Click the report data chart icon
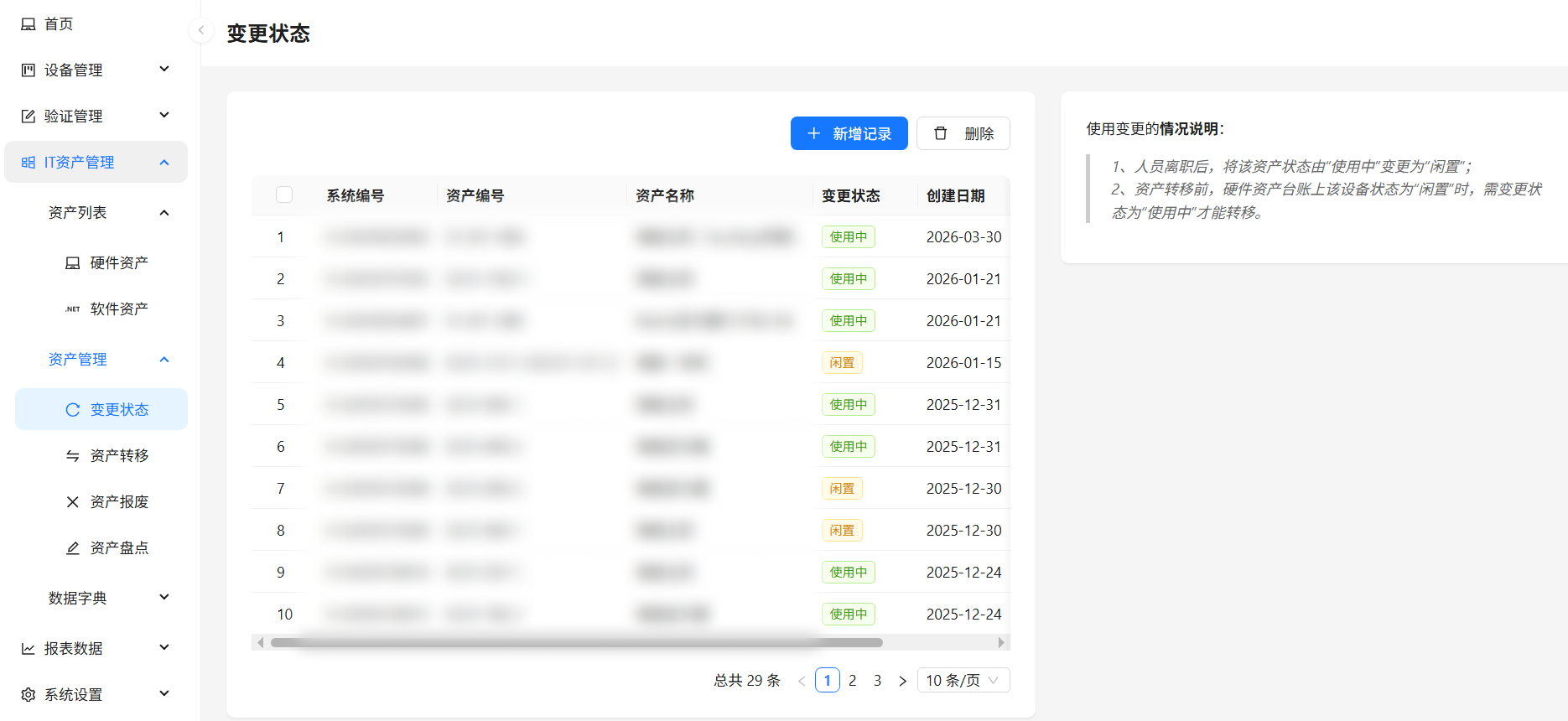Image resolution: width=1568 pixels, height=721 pixels. [x=29, y=649]
